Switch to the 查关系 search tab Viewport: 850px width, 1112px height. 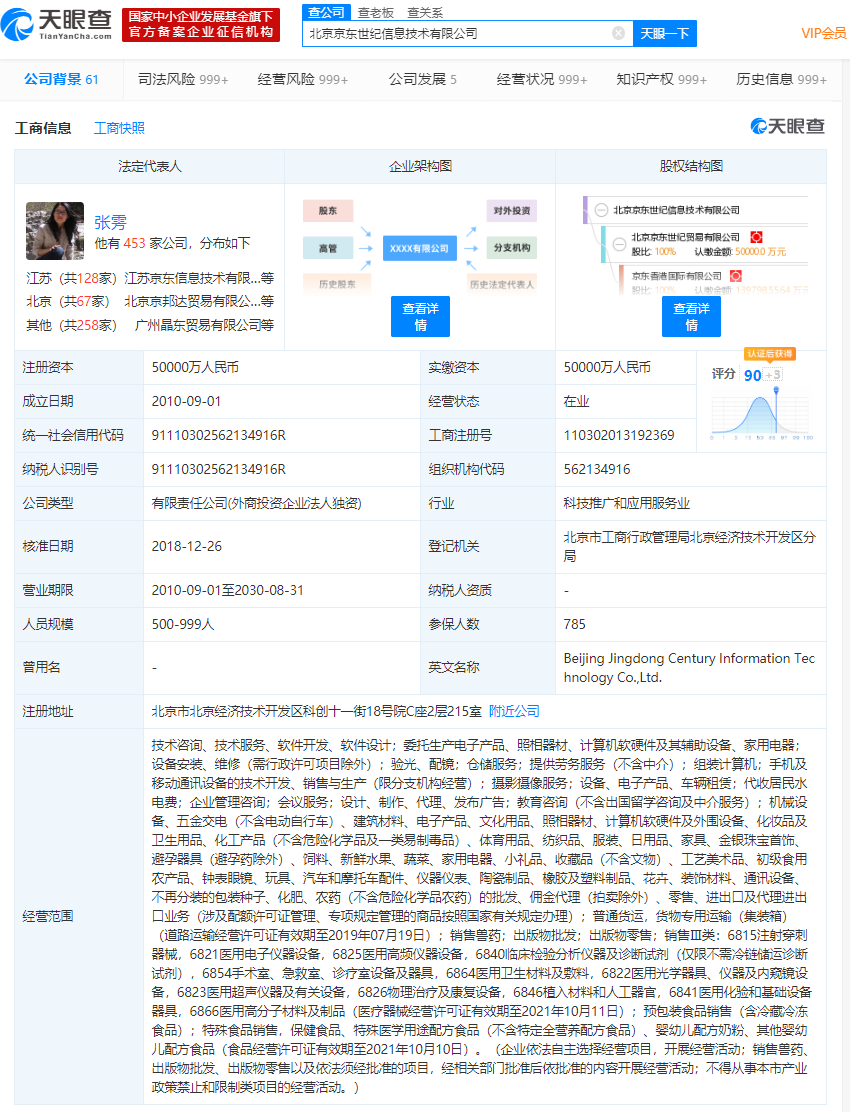(425, 12)
